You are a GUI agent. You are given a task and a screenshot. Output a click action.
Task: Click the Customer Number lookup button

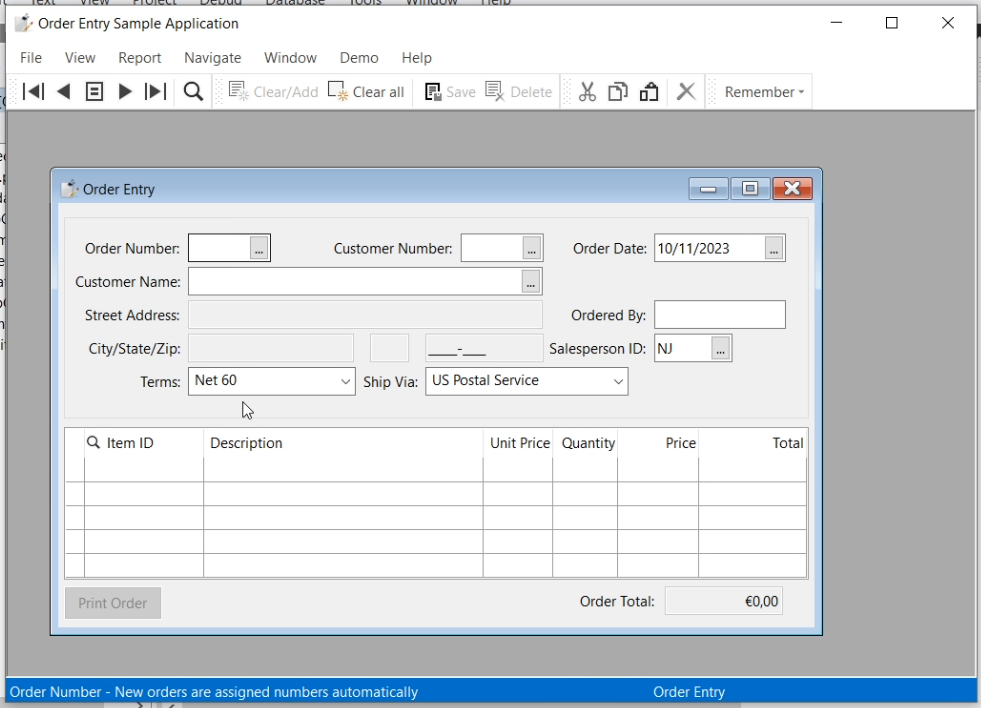pos(531,248)
